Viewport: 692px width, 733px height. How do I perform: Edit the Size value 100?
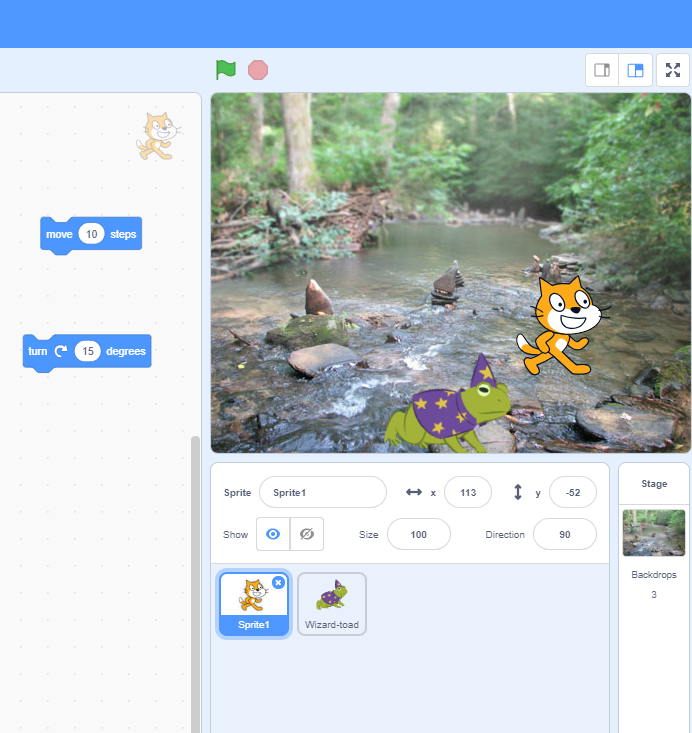tap(418, 534)
